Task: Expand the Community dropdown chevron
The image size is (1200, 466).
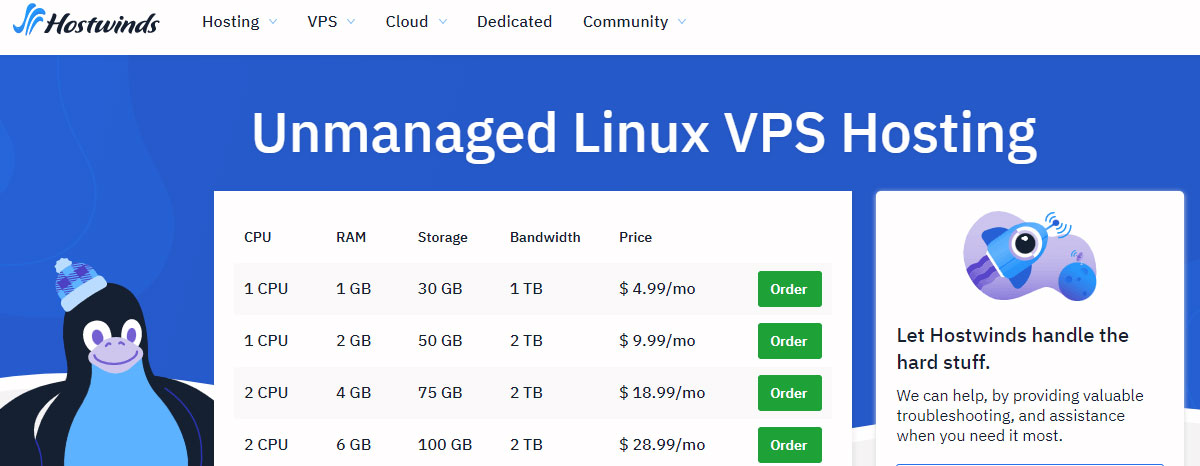Action: click(x=682, y=22)
